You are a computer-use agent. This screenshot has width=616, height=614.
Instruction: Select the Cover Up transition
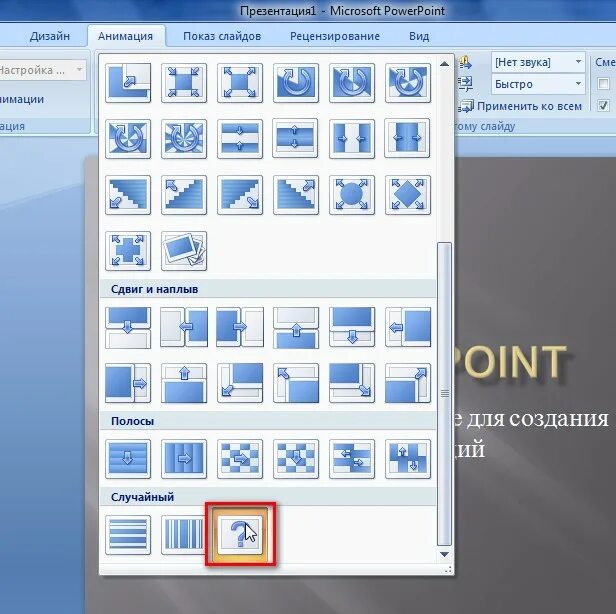pos(184,383)
